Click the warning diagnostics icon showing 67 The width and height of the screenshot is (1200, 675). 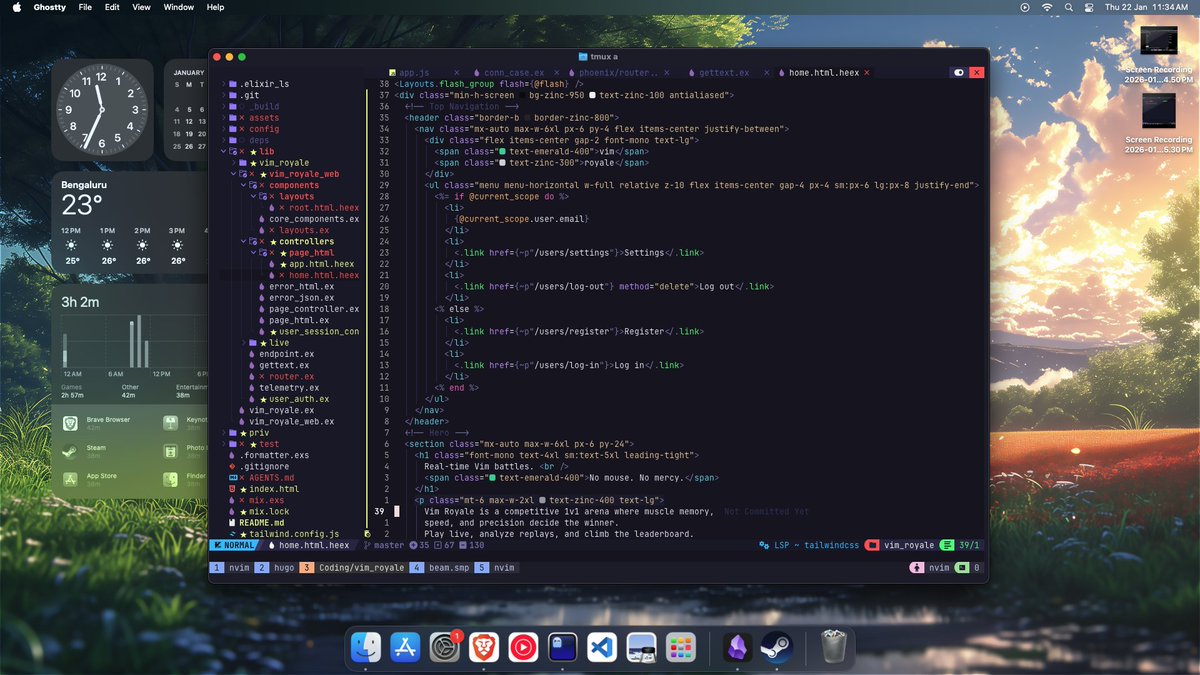[438, 546]
